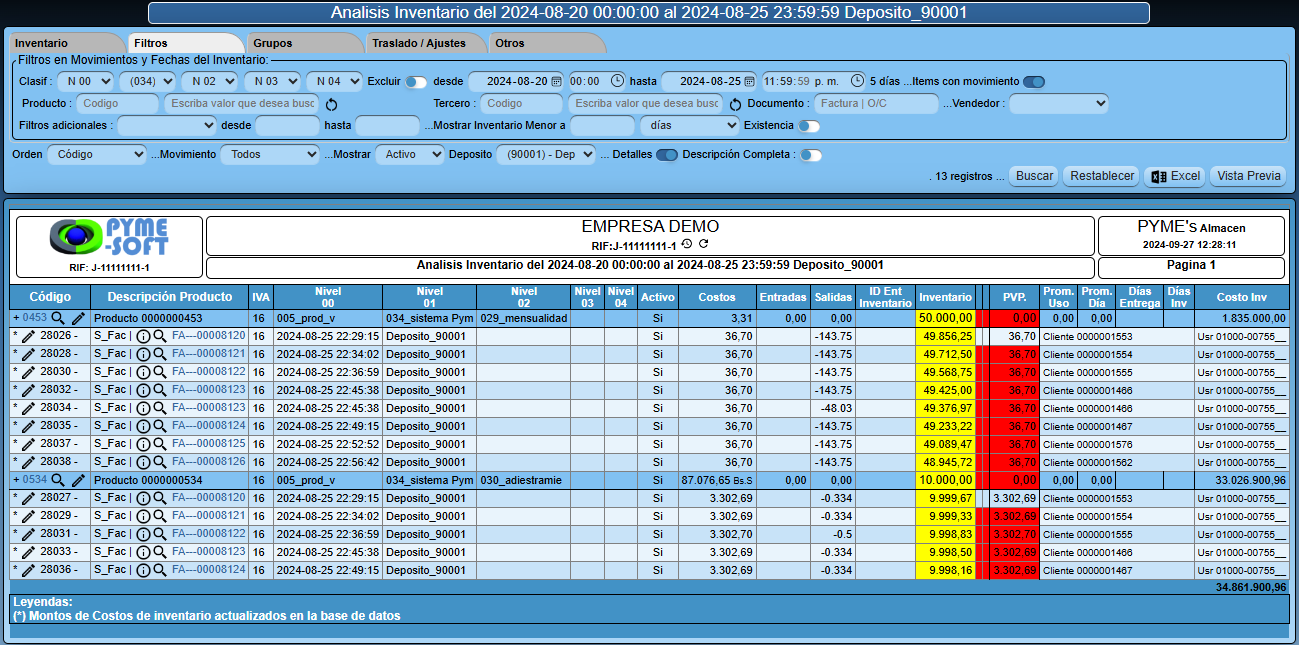Open the calendar picker in the desde date field

(556, 81)
